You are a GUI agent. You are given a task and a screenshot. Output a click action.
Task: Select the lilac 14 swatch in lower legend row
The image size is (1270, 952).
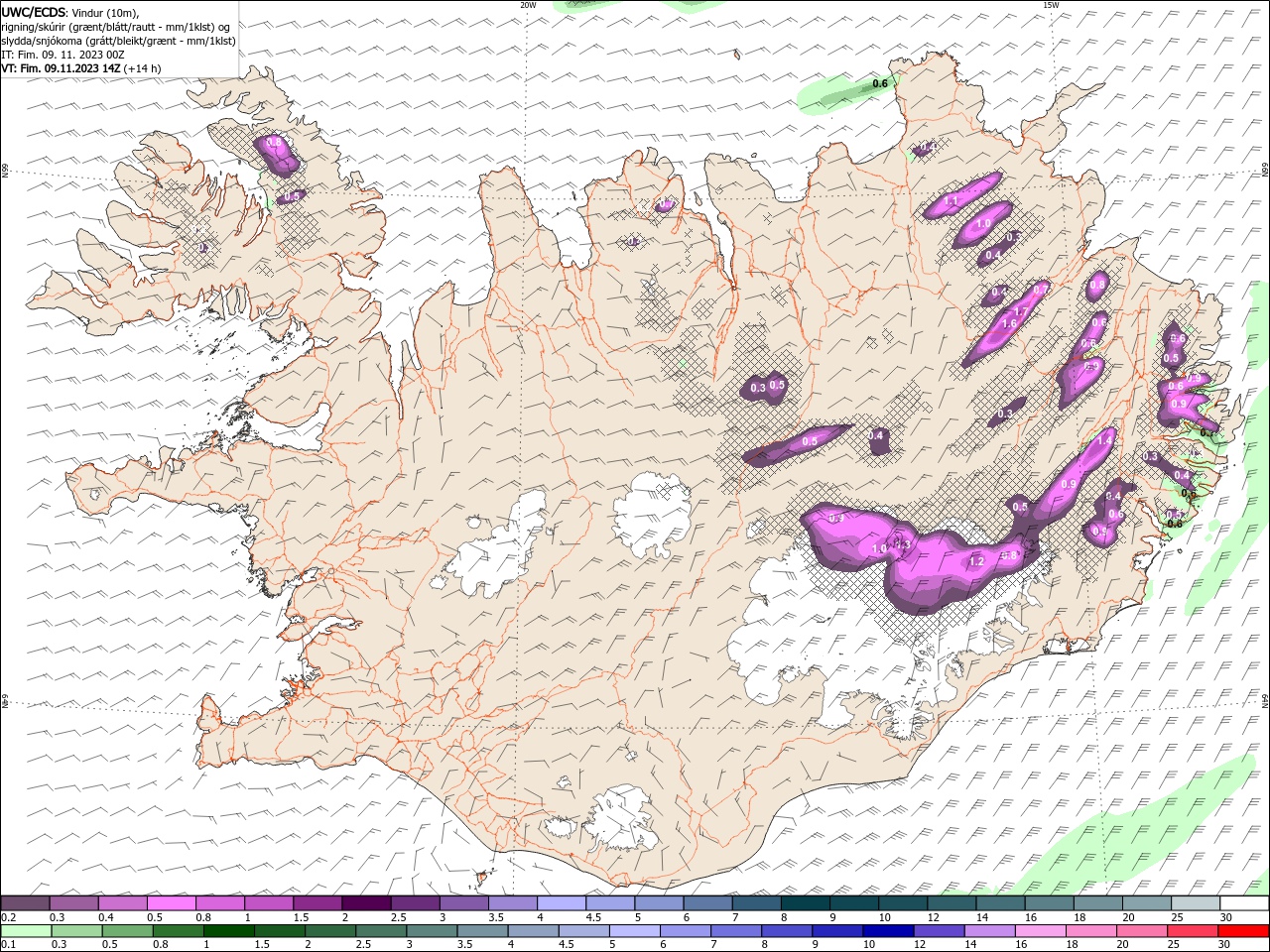tap(989, 931)
